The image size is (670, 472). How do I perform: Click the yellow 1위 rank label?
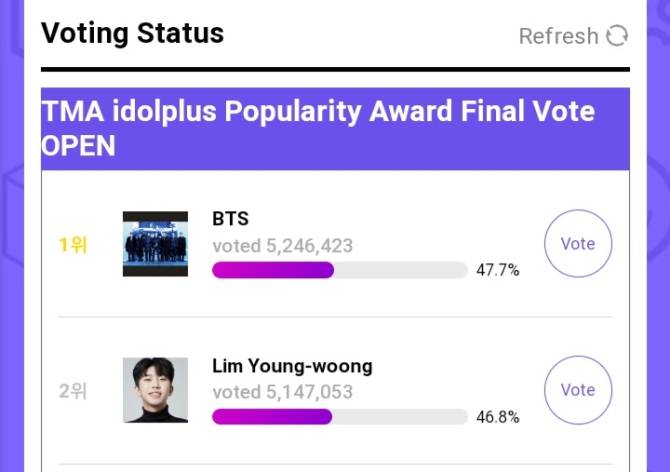[73, 245]
